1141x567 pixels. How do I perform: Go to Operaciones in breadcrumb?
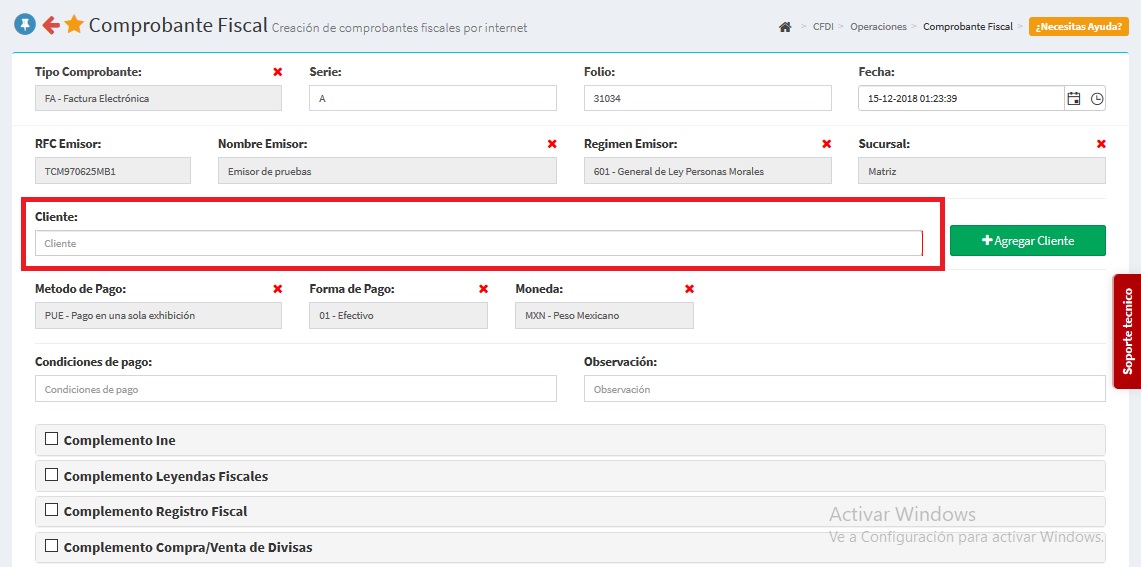click(878, 27)
